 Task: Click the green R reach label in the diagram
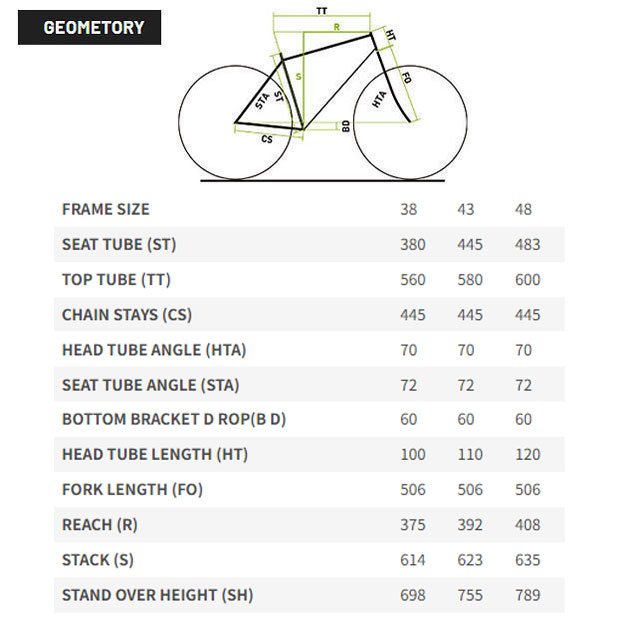click(336, 27)
